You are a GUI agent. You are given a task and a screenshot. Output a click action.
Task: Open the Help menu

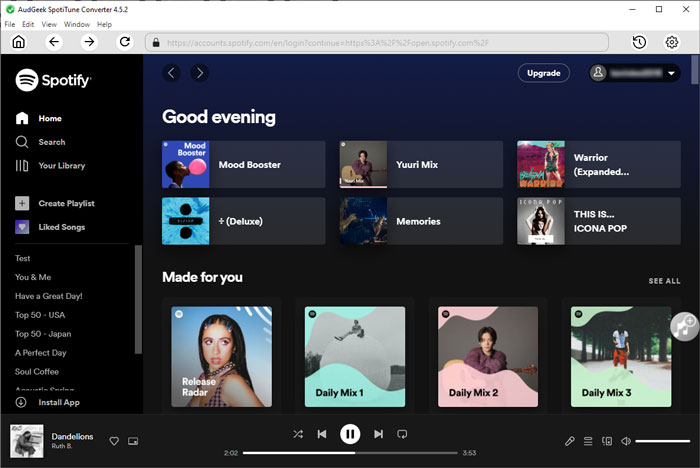[x=104, y=24]
